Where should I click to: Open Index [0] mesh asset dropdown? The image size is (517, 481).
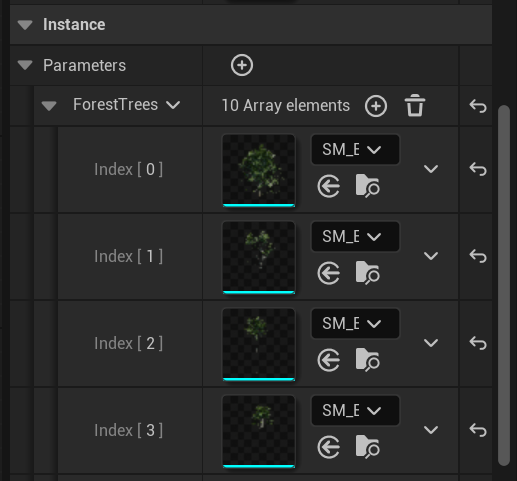coord(355,149)
